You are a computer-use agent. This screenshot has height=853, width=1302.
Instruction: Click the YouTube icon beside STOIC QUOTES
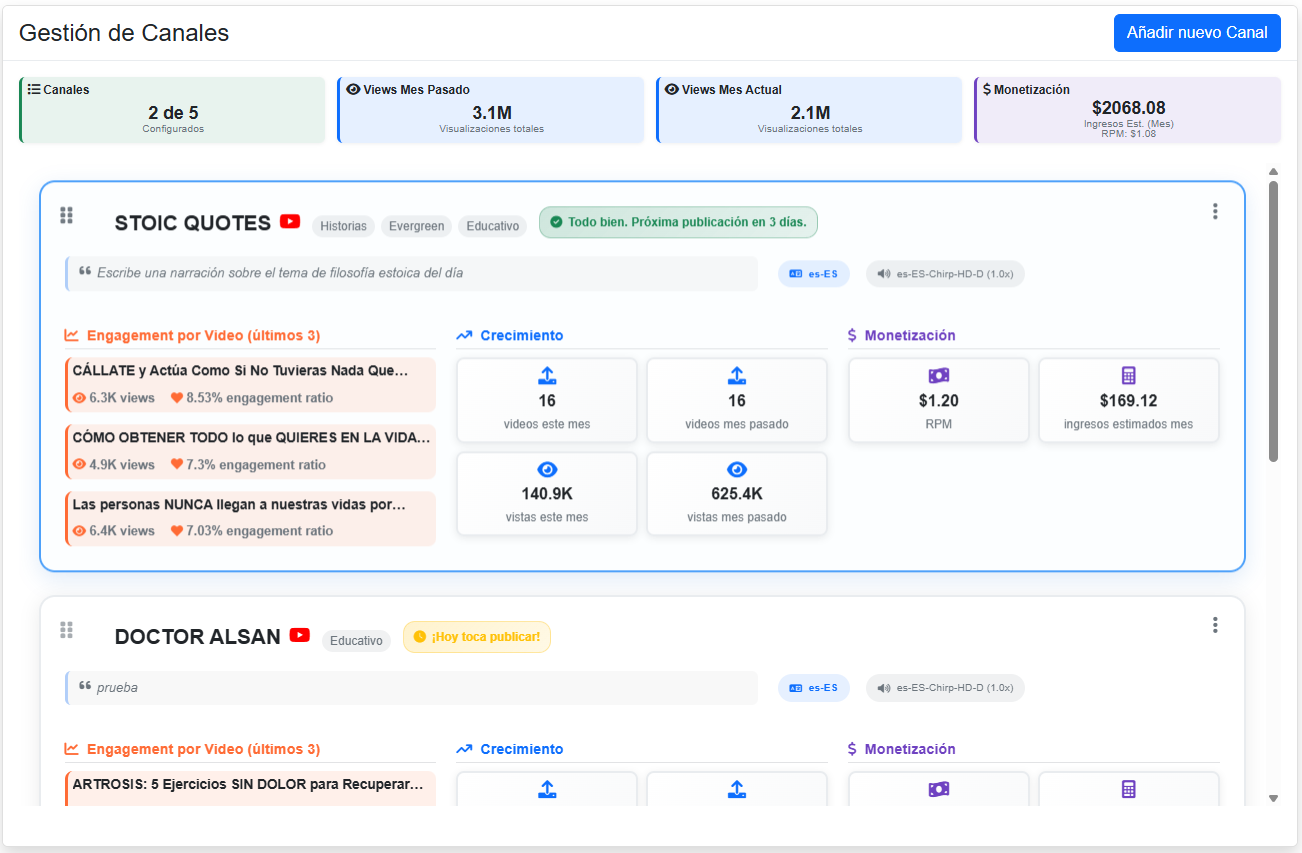pyautogui.click(x=290, y=221)
